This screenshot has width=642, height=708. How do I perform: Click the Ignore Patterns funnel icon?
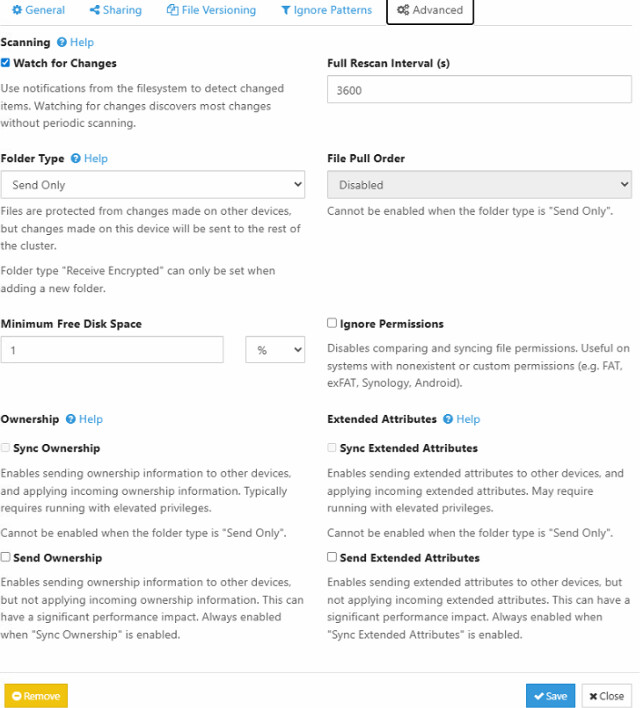click(286, 10)
